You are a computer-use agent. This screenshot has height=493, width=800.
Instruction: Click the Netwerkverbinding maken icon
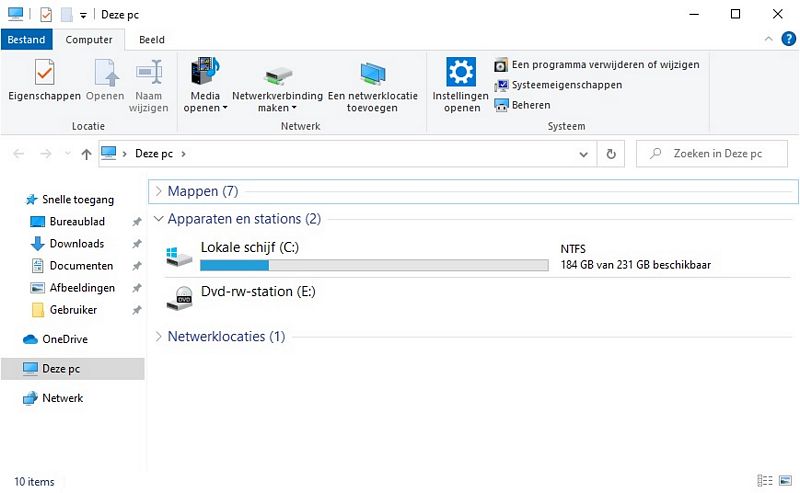277,76
